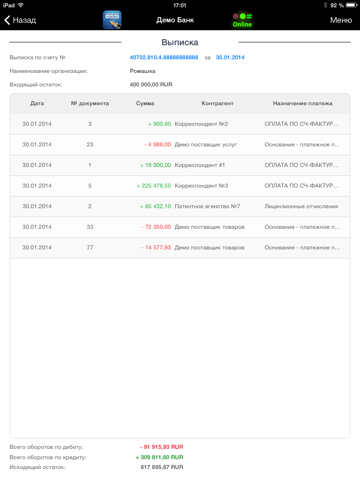Tap outgoing balance 617 895,67 RUR
This screenshot has height=480, width=360.
pyautogui.click(x=162, y=467)
